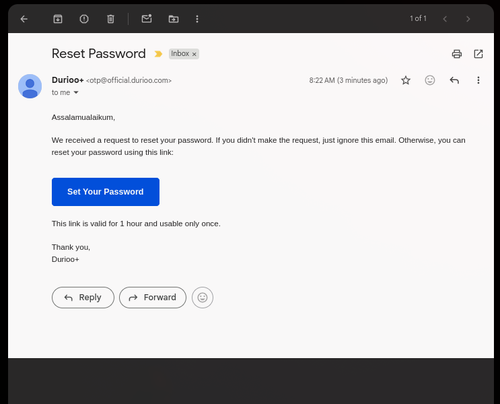Go back to inbox with the back arrow
Image resolution: width=500 pixels, height=404 pixels.
click(24, 19)
